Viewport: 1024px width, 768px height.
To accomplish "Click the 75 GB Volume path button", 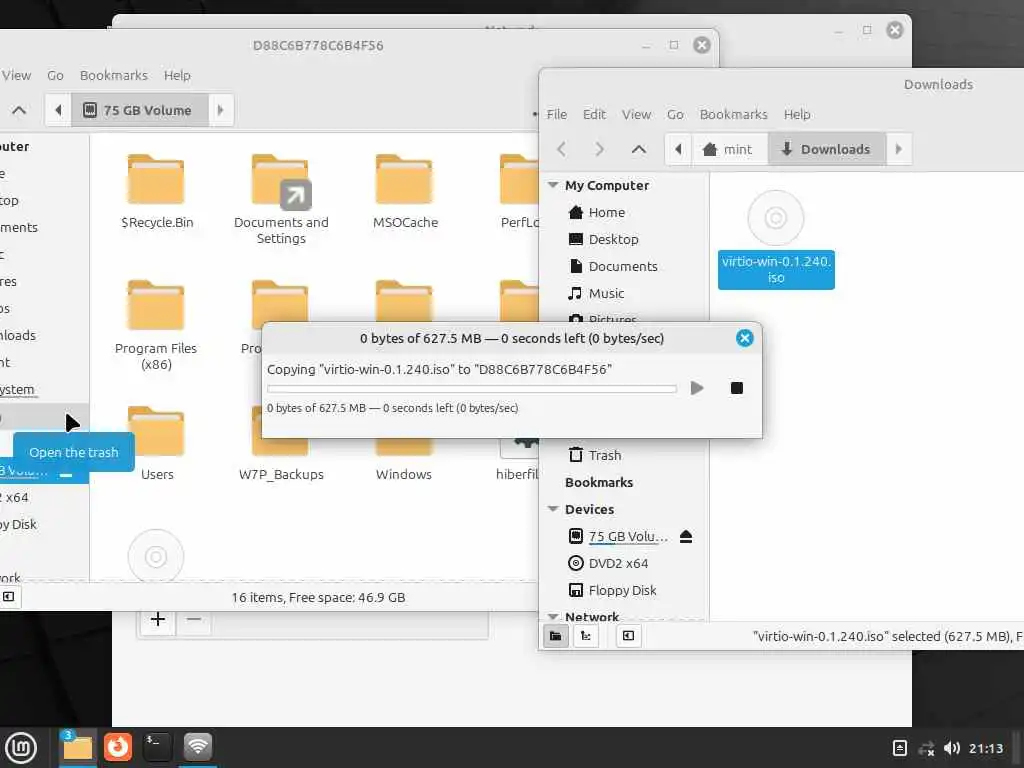I will (x=139, y=110).
